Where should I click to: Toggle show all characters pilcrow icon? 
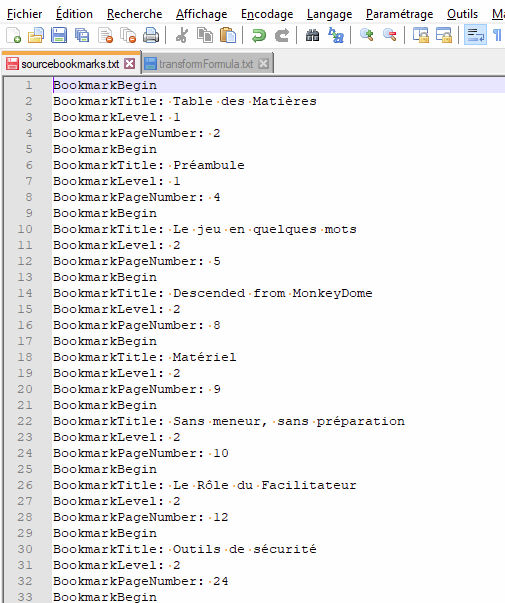[498, 35]
